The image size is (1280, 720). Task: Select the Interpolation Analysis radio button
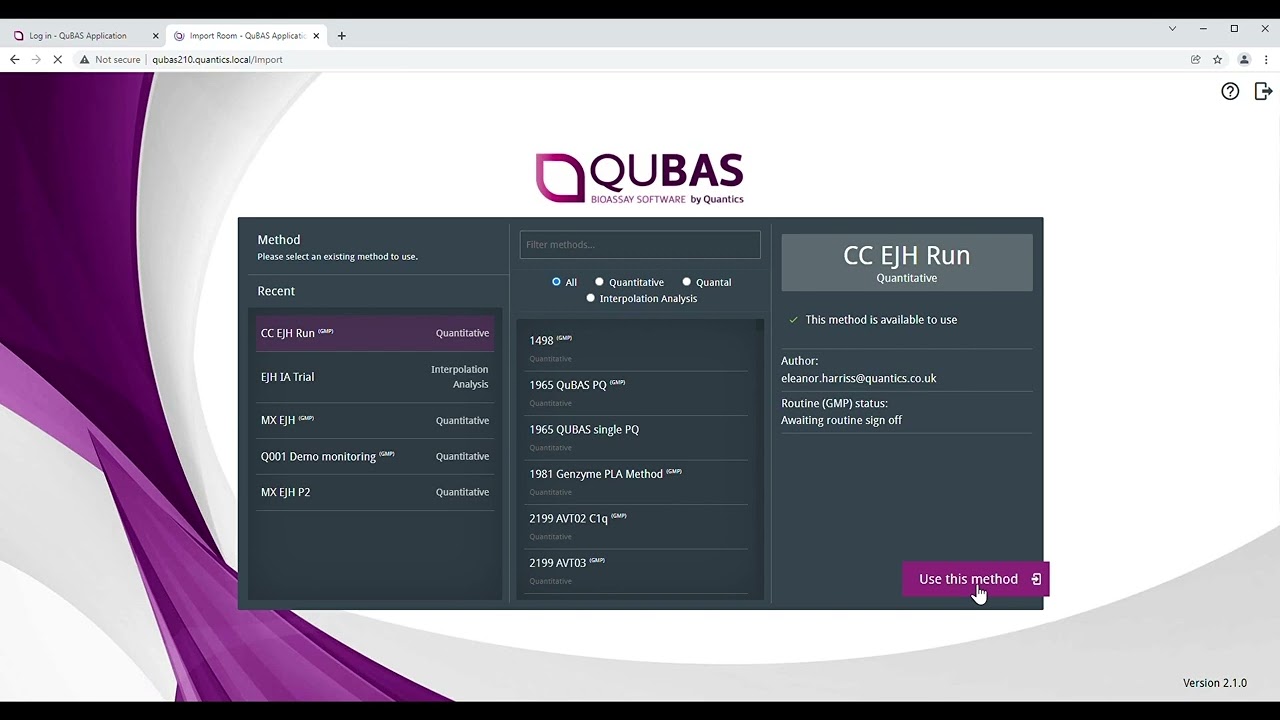pos(590,298)
